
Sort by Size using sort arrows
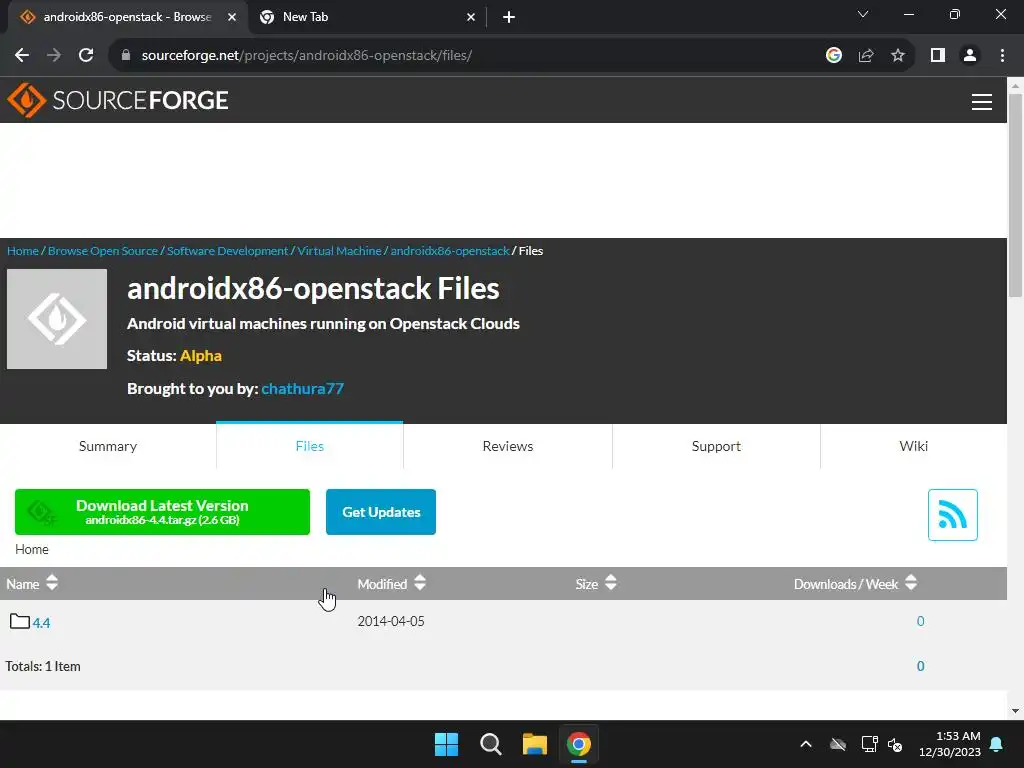[611, 583]
